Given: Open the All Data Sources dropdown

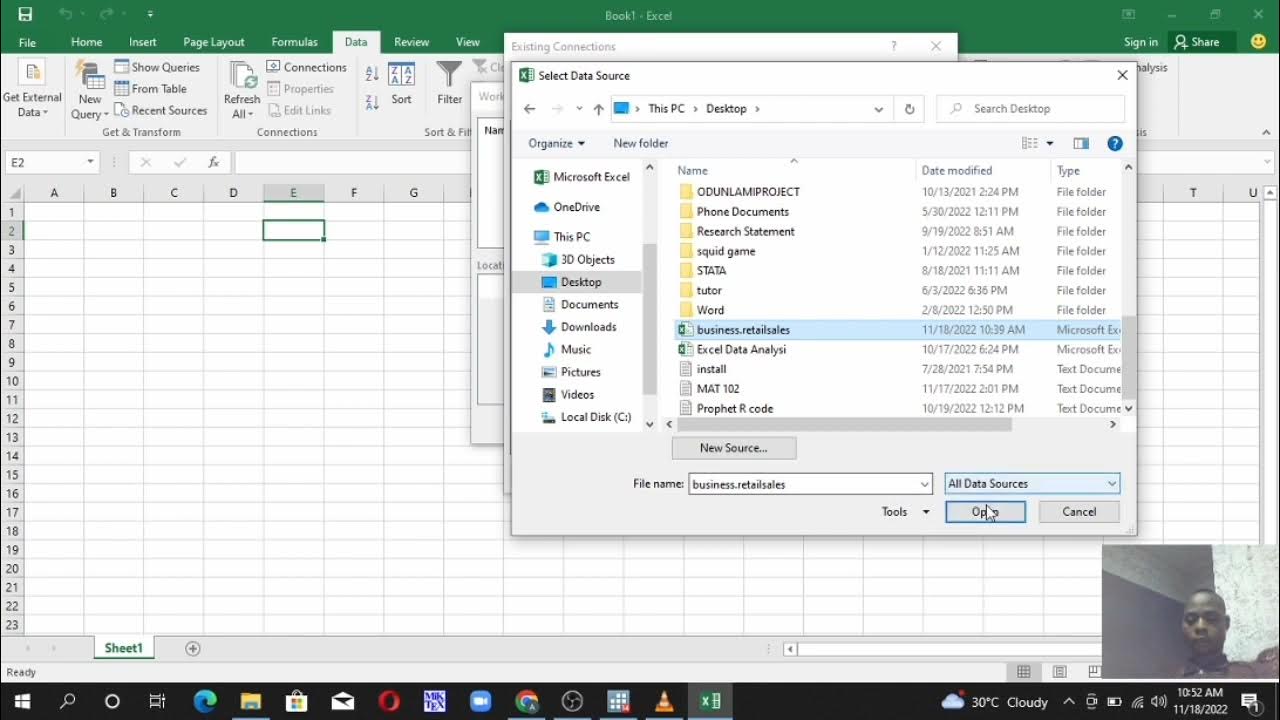Looking at the screenshot, I should pos(1032,484).
